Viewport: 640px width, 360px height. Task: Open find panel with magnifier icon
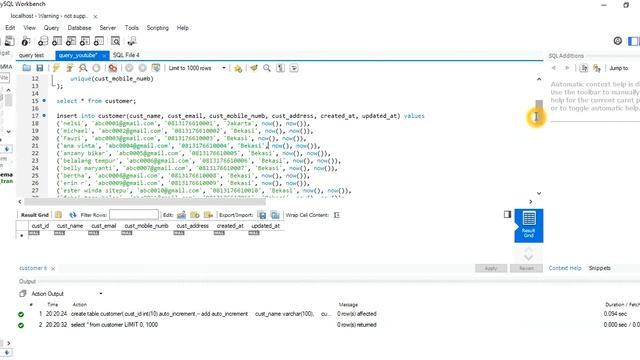267,68
